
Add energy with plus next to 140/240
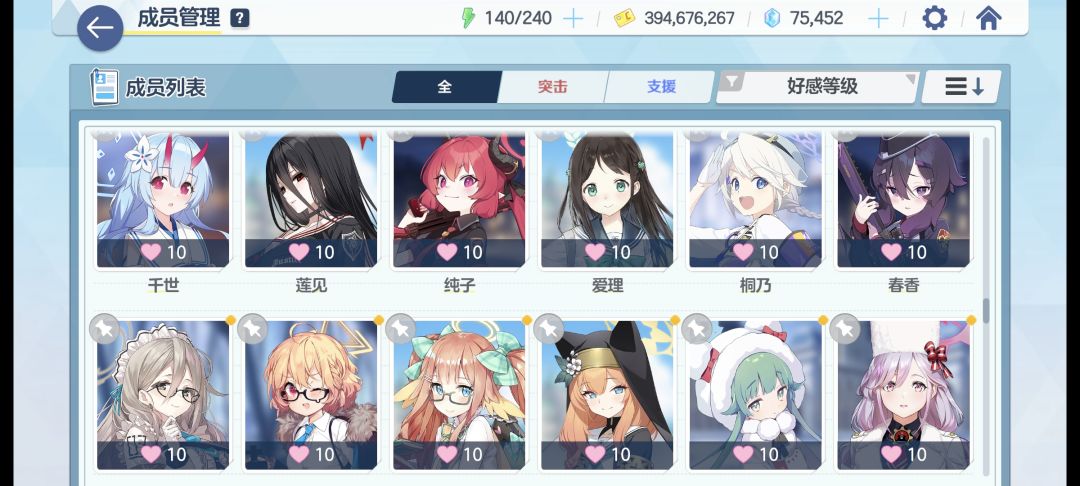coord(573,19)
